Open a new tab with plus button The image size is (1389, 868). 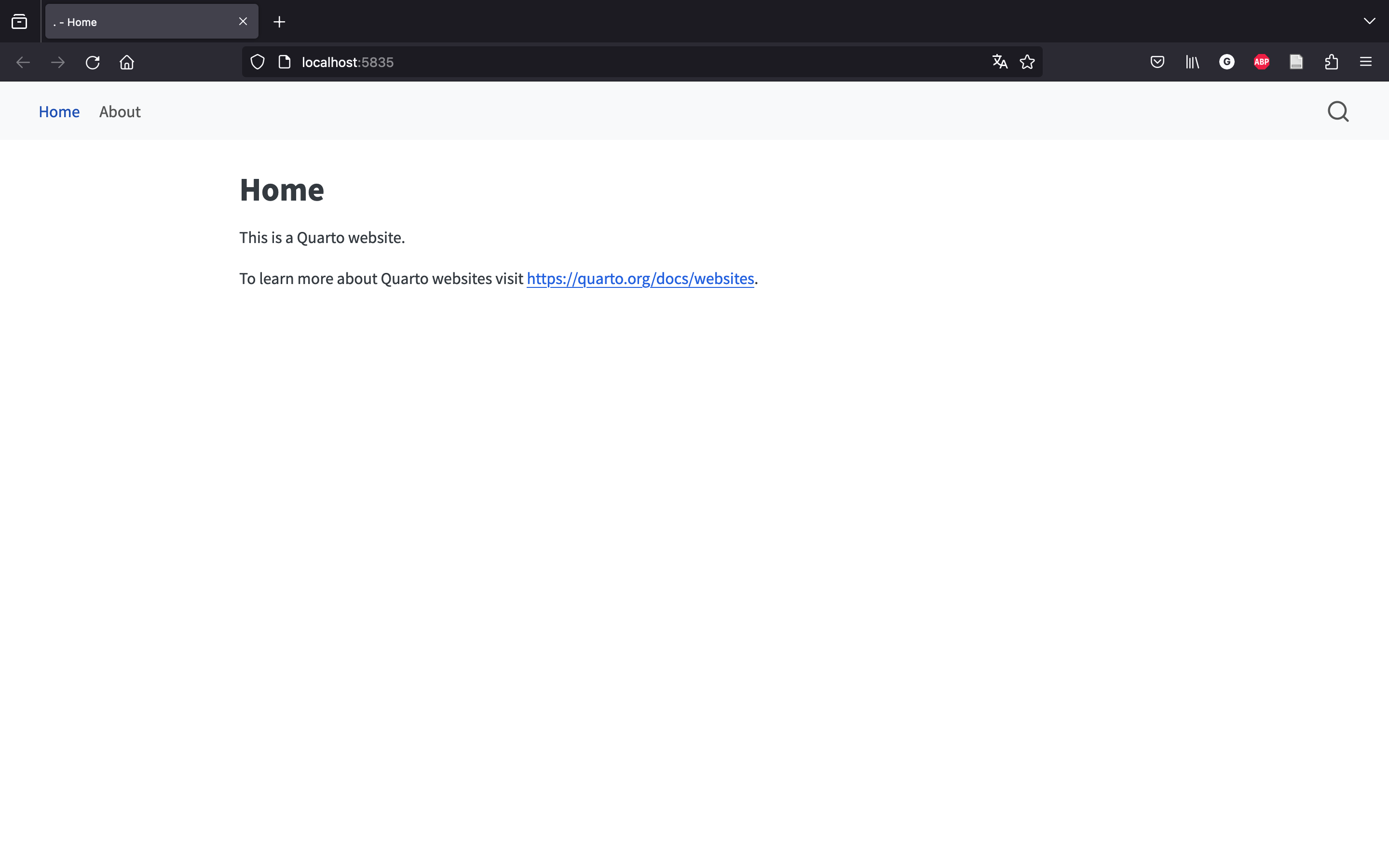(280, 22)
